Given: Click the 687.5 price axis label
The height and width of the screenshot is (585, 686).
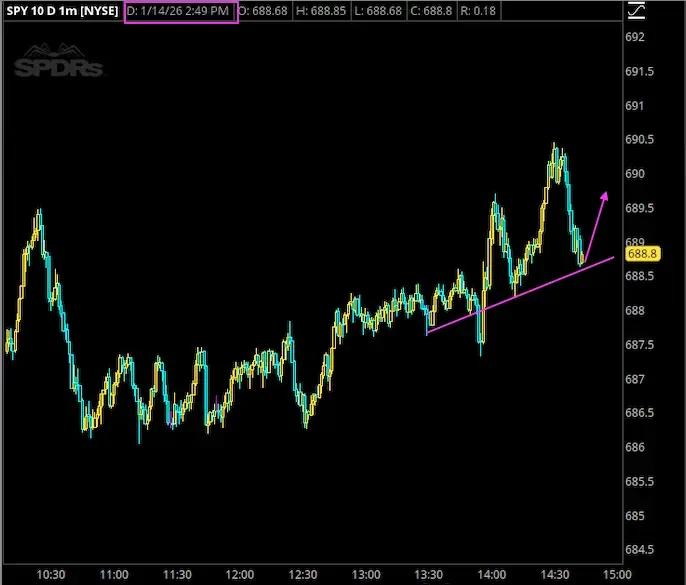Looking at the screenshot, I should pos(639,345).
